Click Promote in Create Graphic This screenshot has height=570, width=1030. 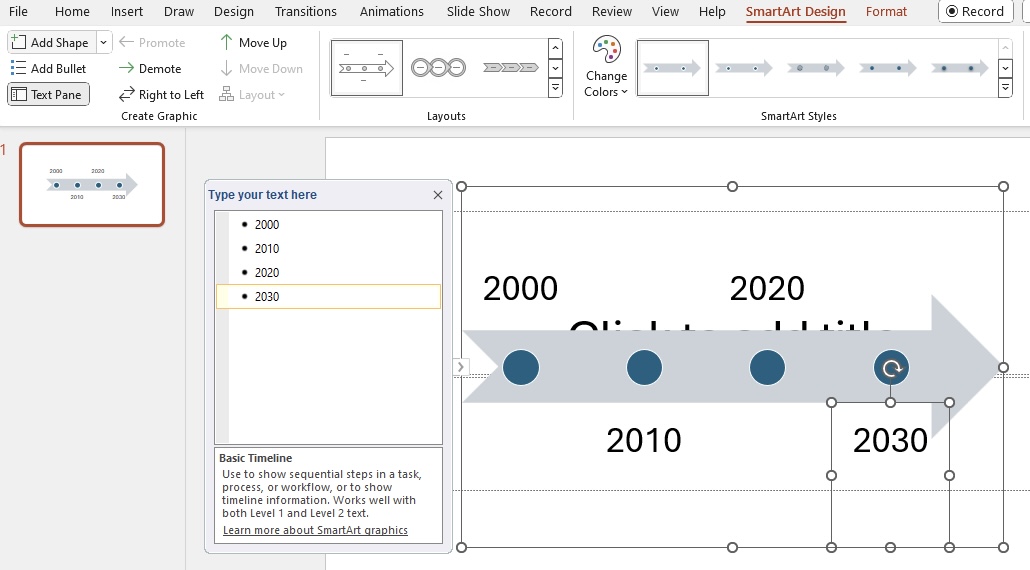point(152,43)
